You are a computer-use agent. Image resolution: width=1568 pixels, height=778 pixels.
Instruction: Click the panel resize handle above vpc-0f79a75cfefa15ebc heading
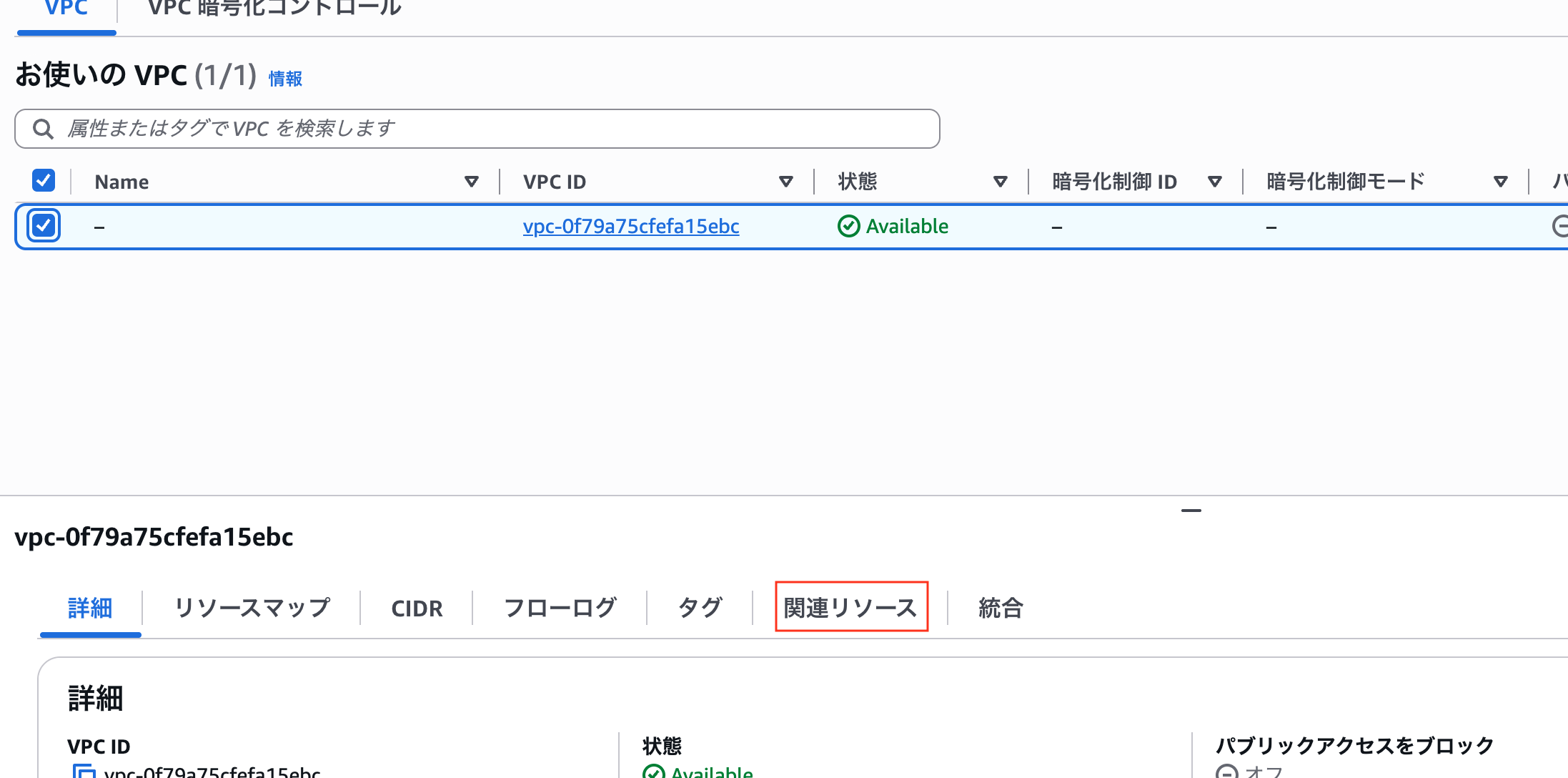click(x=1191, y=511)
